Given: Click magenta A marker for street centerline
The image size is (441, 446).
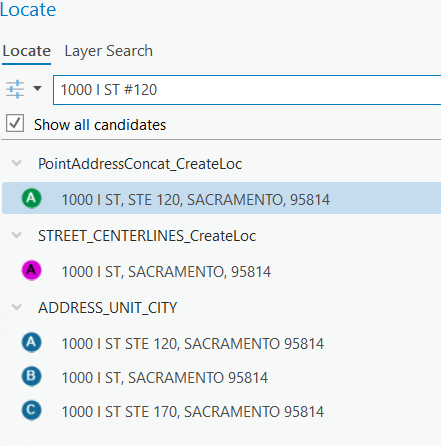Looking at the screenshot, I should point(31,270).
